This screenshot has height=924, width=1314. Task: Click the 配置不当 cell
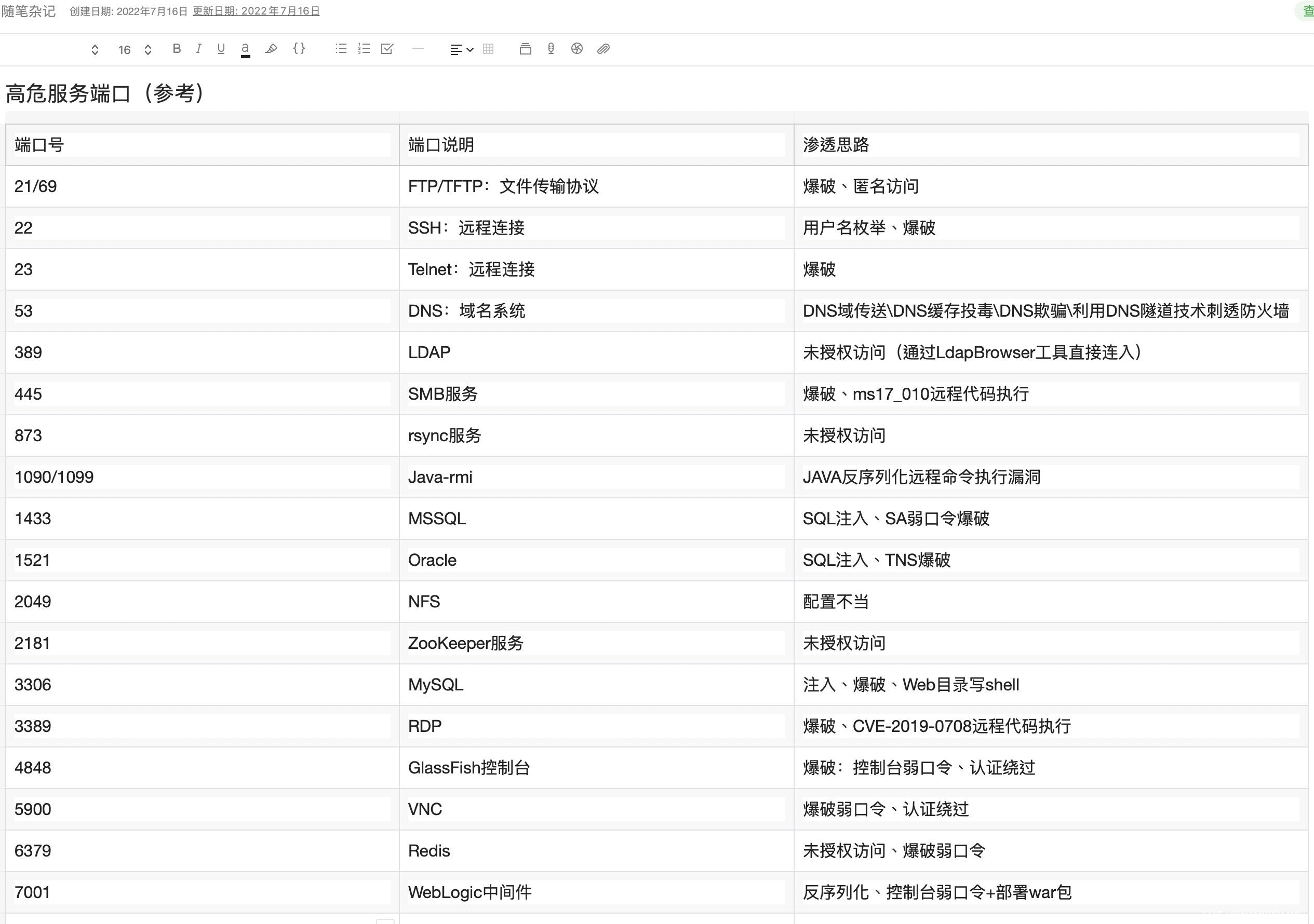[x=1051, y=602]
